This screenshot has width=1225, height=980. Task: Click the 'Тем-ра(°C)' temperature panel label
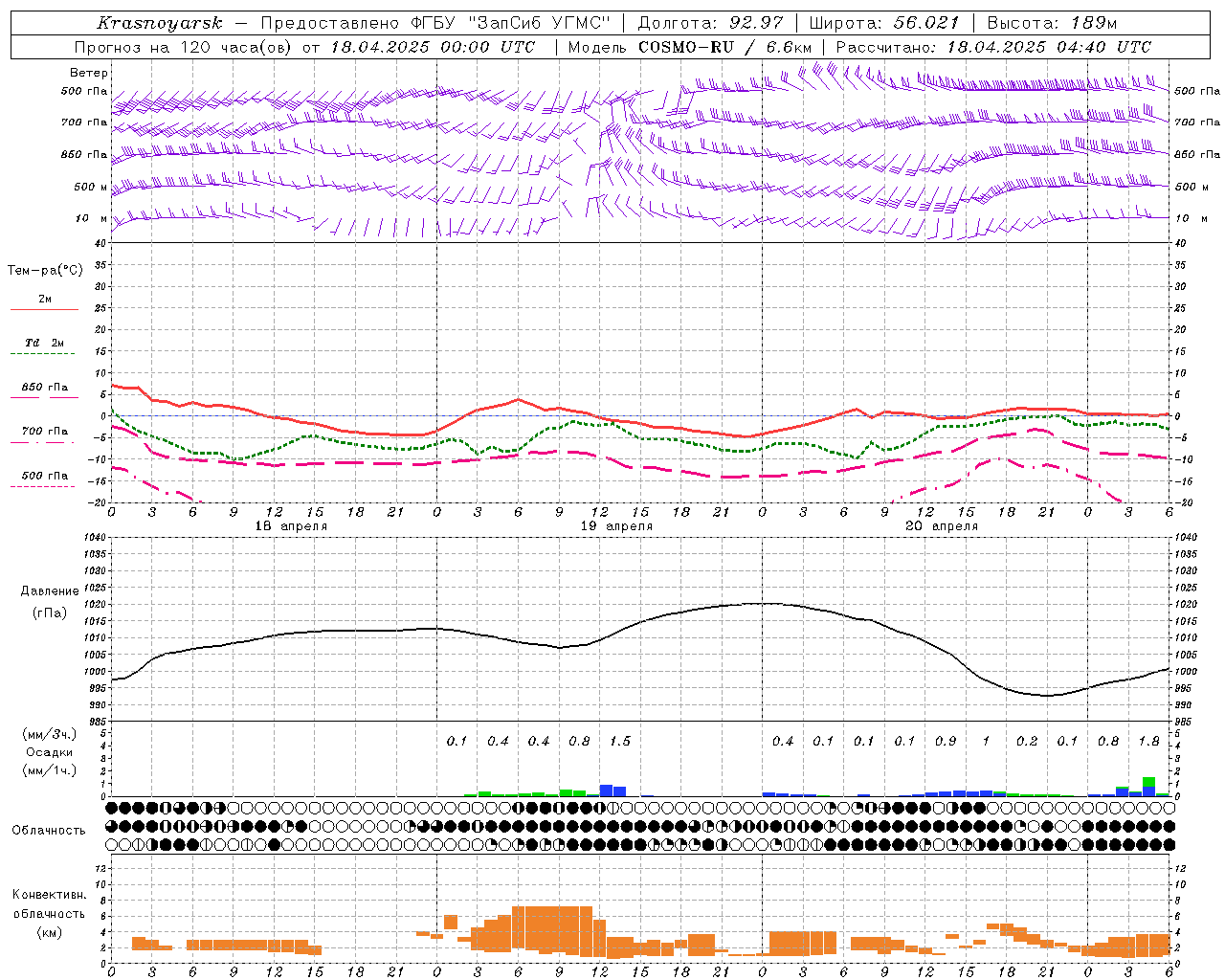pos(45,270)
